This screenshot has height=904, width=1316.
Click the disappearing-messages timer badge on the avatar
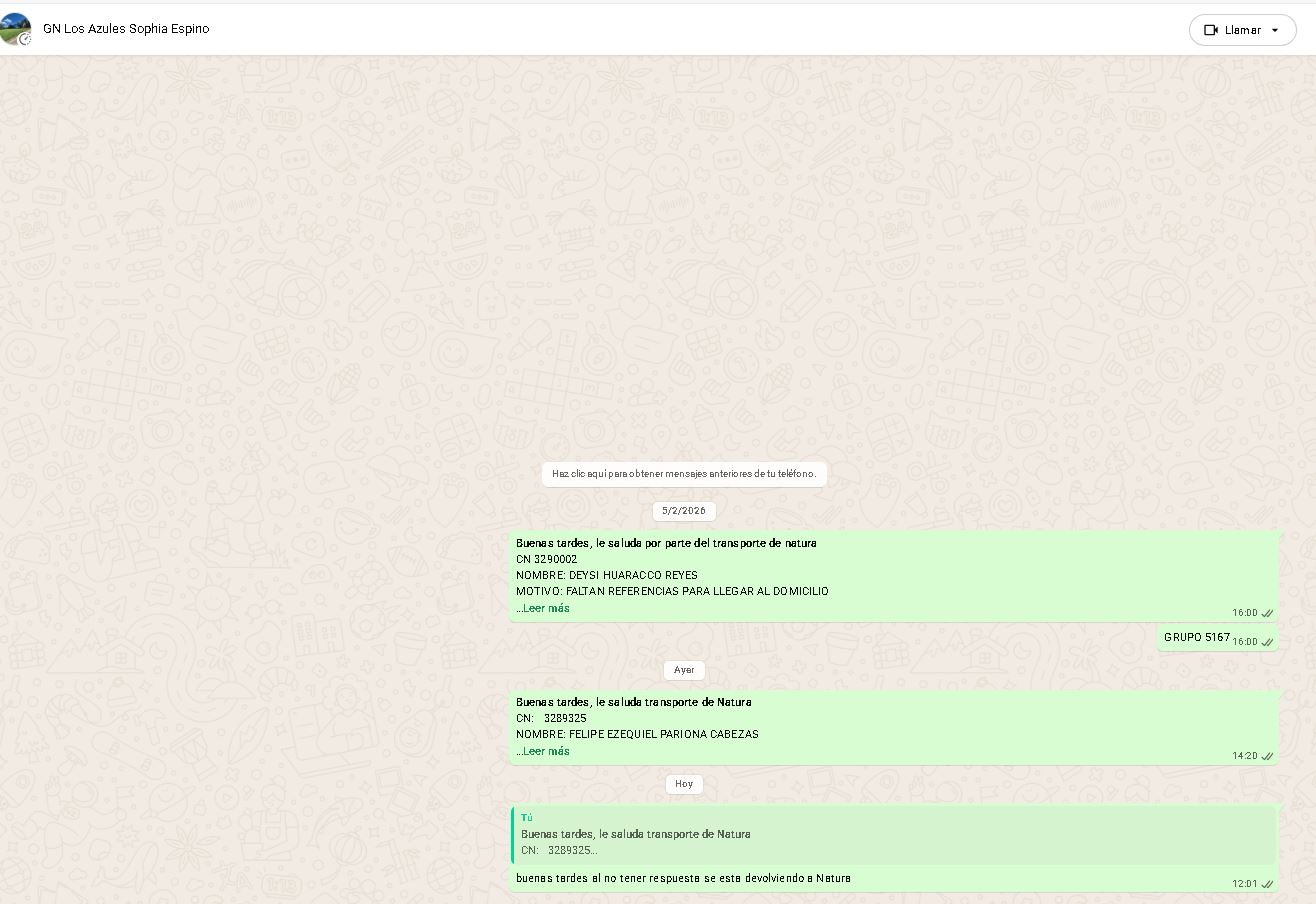[x=25, y=39]
